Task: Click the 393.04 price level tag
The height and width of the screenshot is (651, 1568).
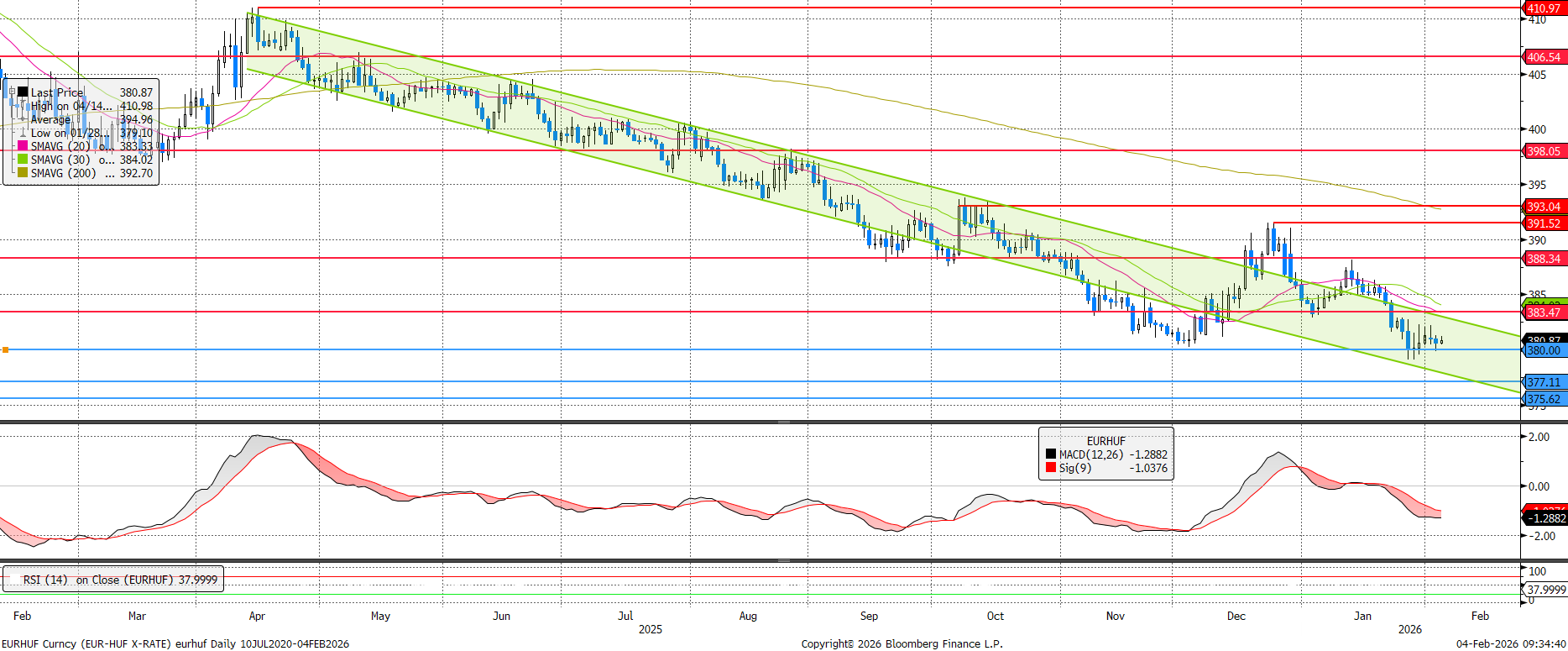Action: coord(1543,207)
